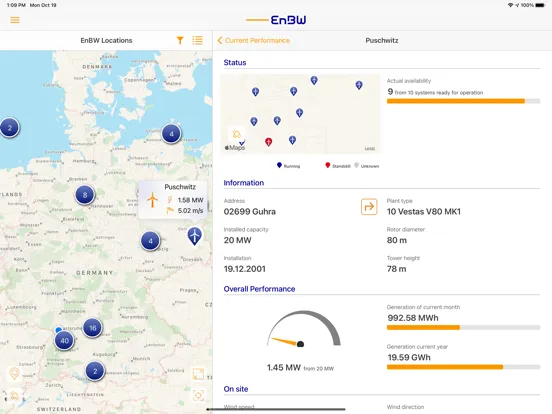Click the Status section heading

235,63
